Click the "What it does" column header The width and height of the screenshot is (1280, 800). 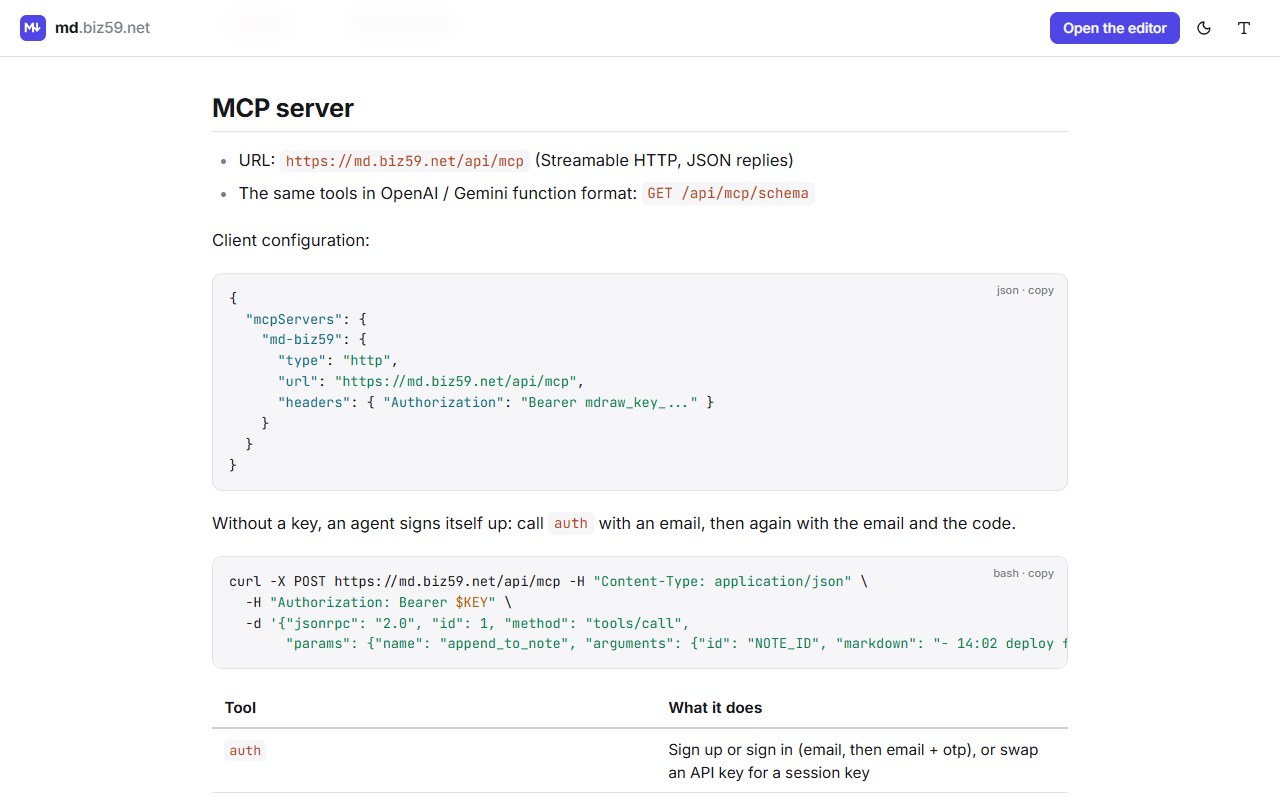pyautogui.click(x=715, y=708)
